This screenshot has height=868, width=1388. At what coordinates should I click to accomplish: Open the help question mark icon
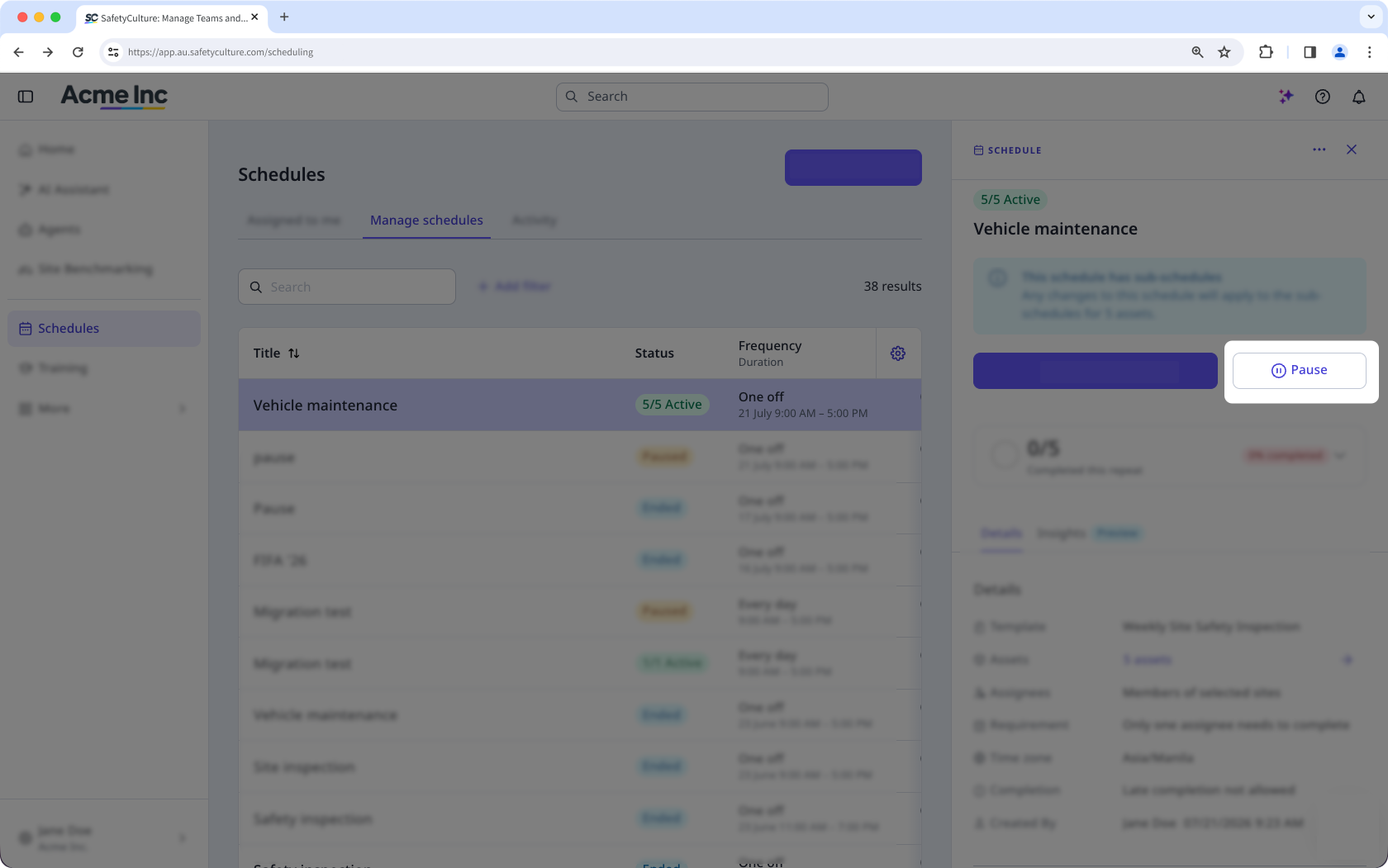tap(1323, 97)
